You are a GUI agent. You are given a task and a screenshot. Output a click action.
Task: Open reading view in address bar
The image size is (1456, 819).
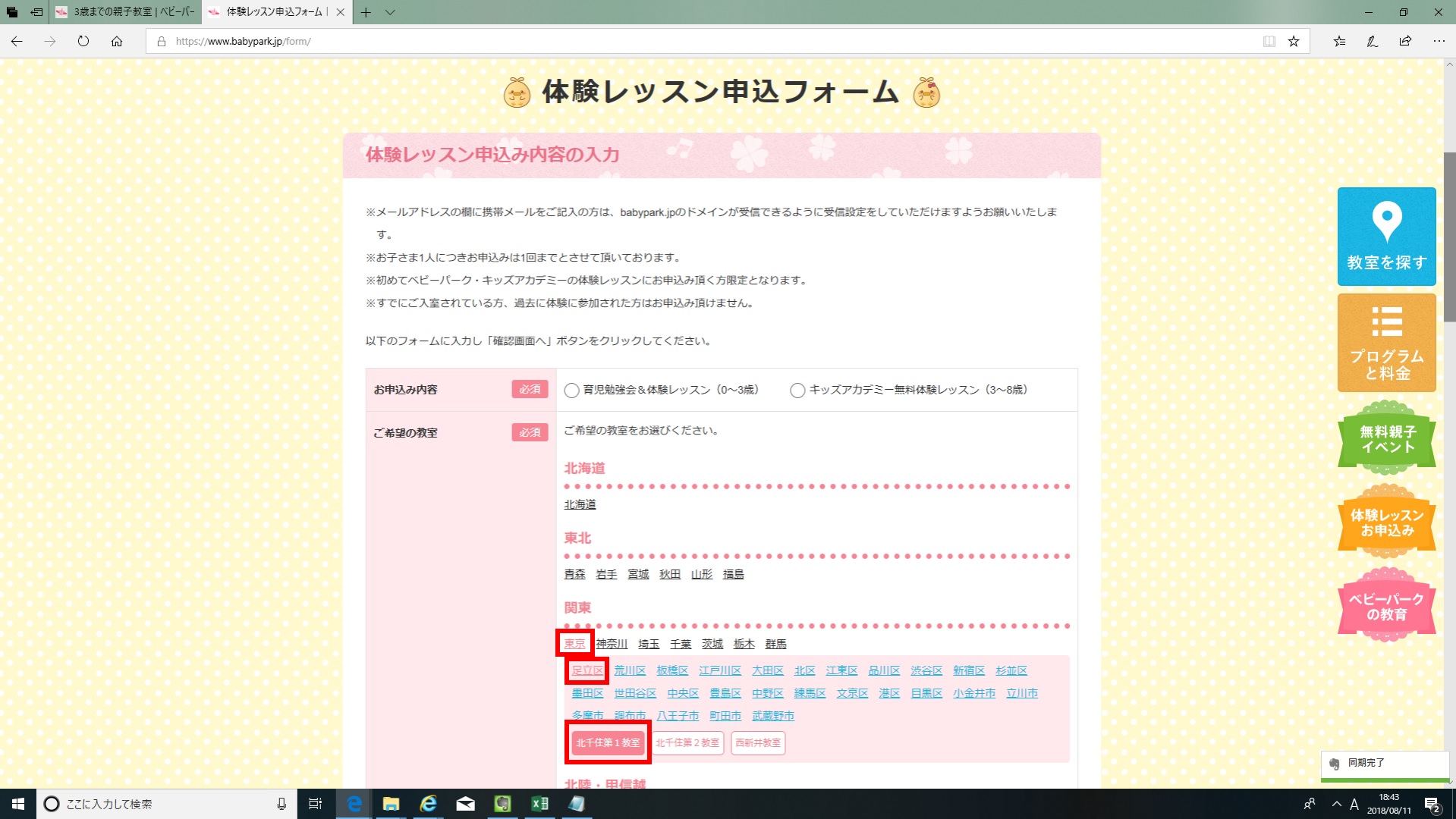pos(1269,42)
